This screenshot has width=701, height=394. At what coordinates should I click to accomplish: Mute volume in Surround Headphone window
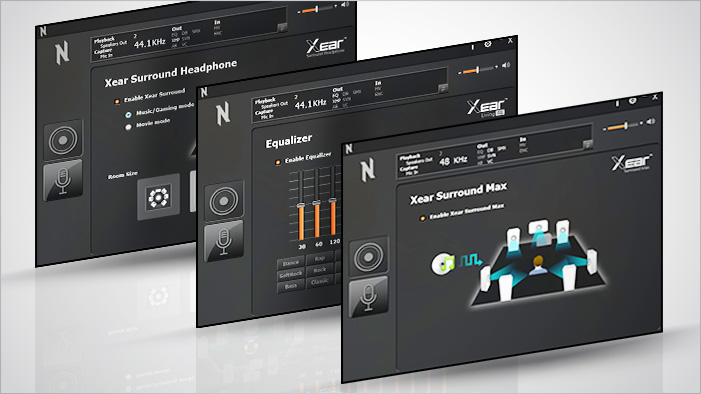(345, 4)
